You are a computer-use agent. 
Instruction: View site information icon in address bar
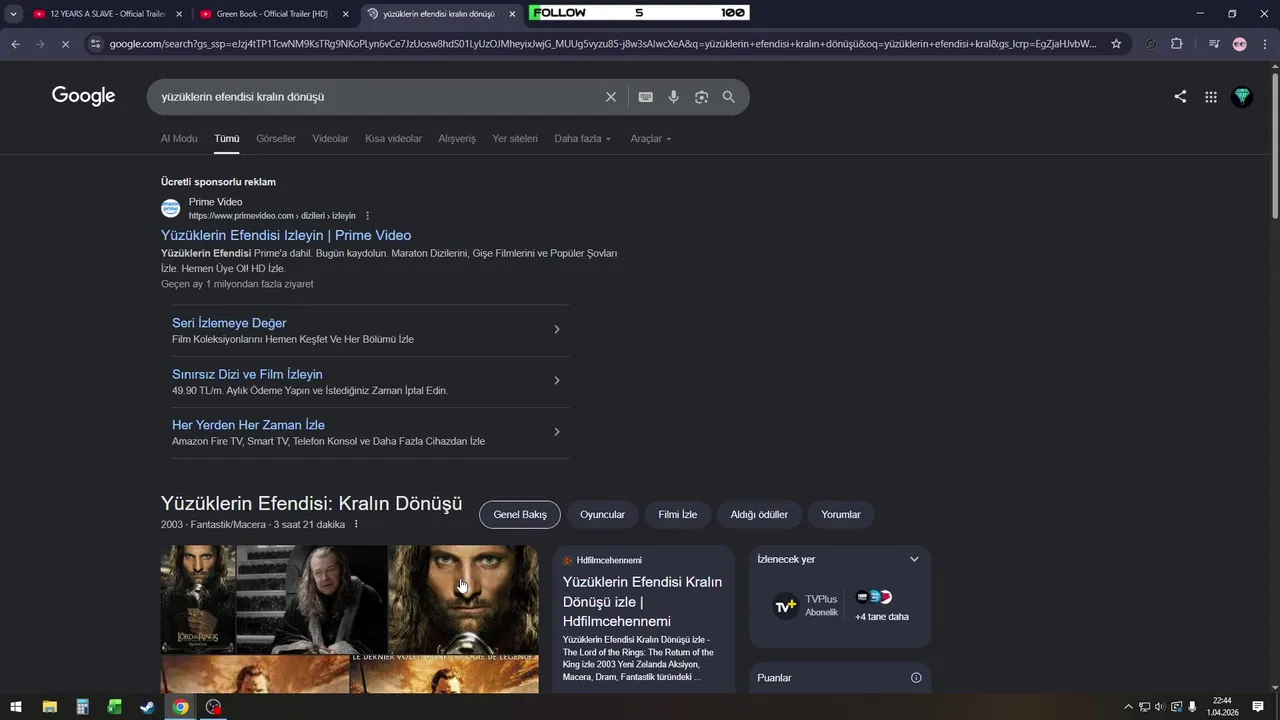pyautogui.click(x=95, y=44)
